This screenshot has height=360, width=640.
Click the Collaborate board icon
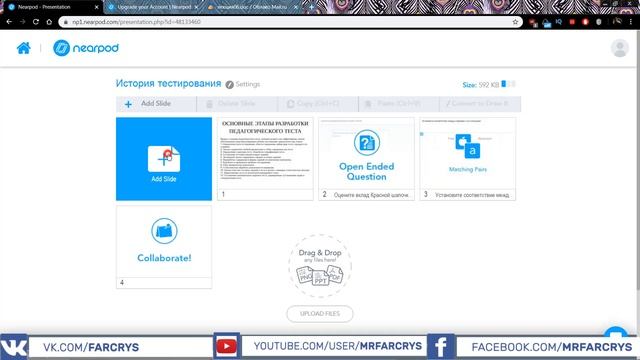pos(164,231)
